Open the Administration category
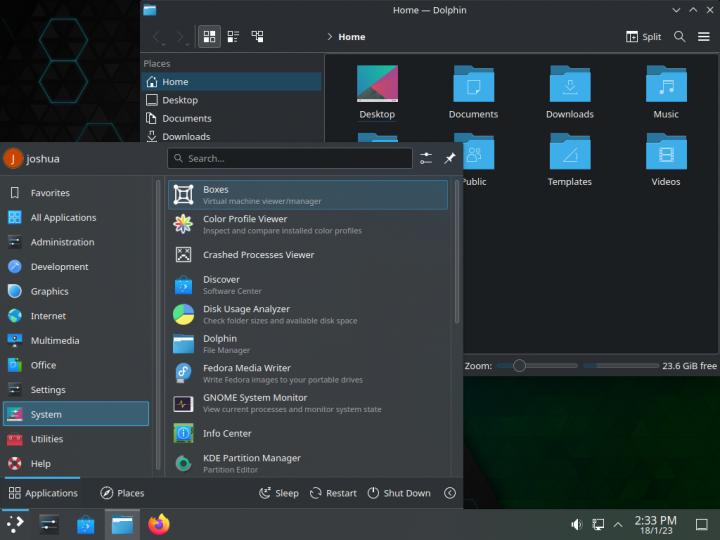720x540 pixels. [x=76, y=242]
